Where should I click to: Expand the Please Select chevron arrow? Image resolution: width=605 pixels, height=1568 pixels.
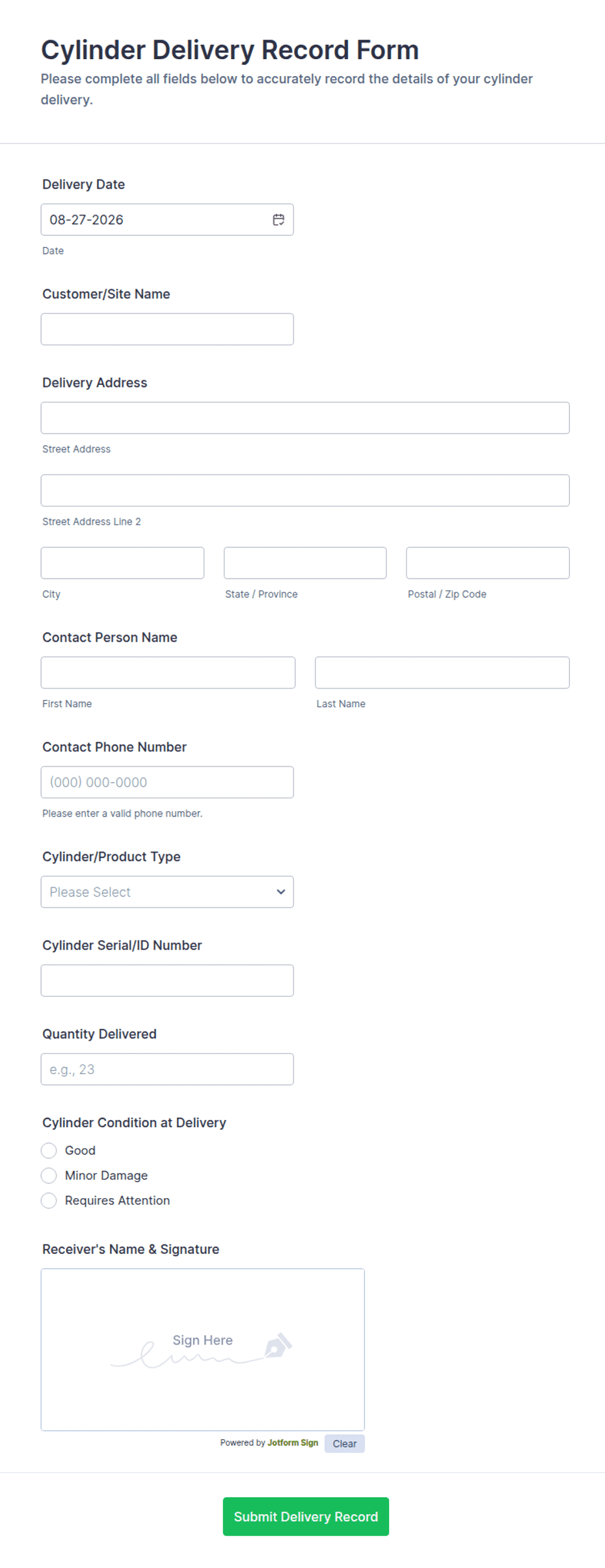(281, 892)
